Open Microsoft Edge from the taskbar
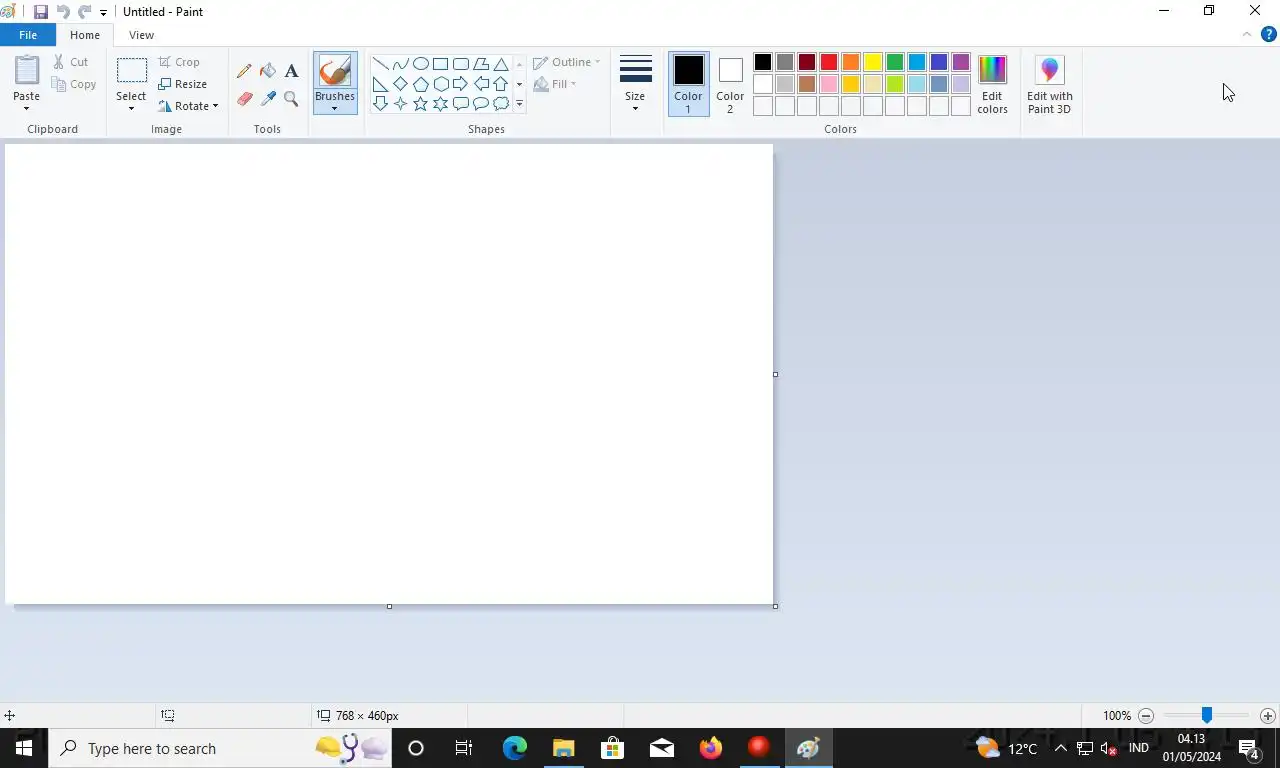This screenshot has height=768, width=1280. point(515,748)
